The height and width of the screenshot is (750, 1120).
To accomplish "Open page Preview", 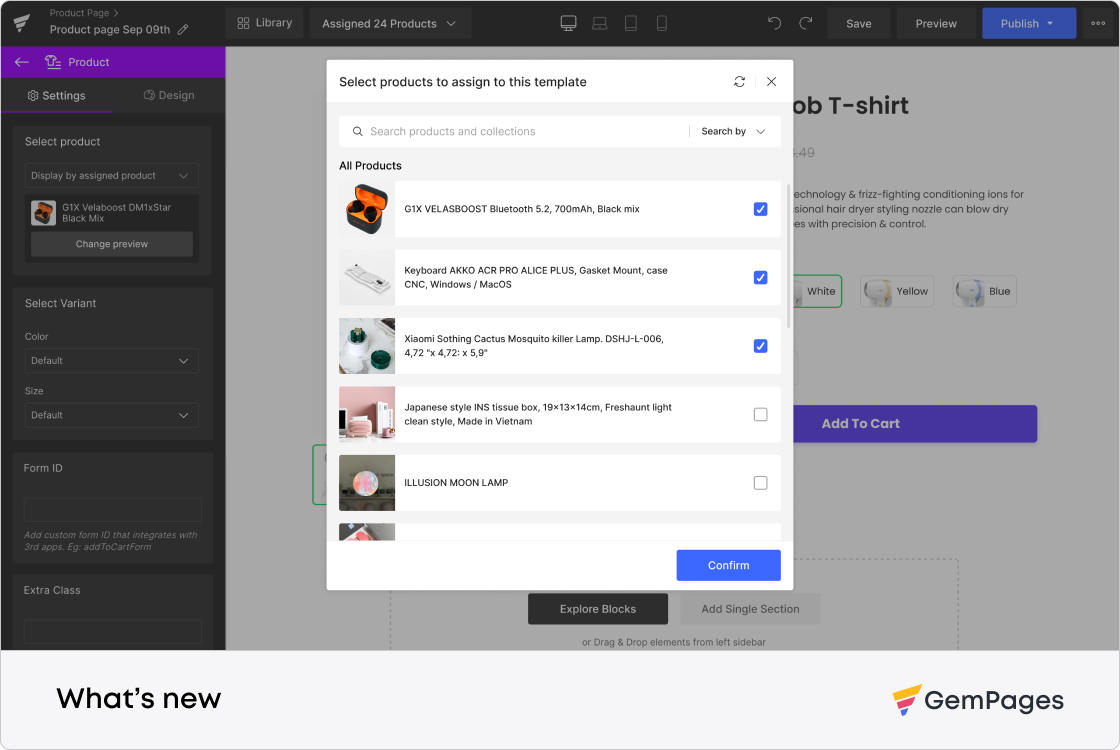I will 936,24.
